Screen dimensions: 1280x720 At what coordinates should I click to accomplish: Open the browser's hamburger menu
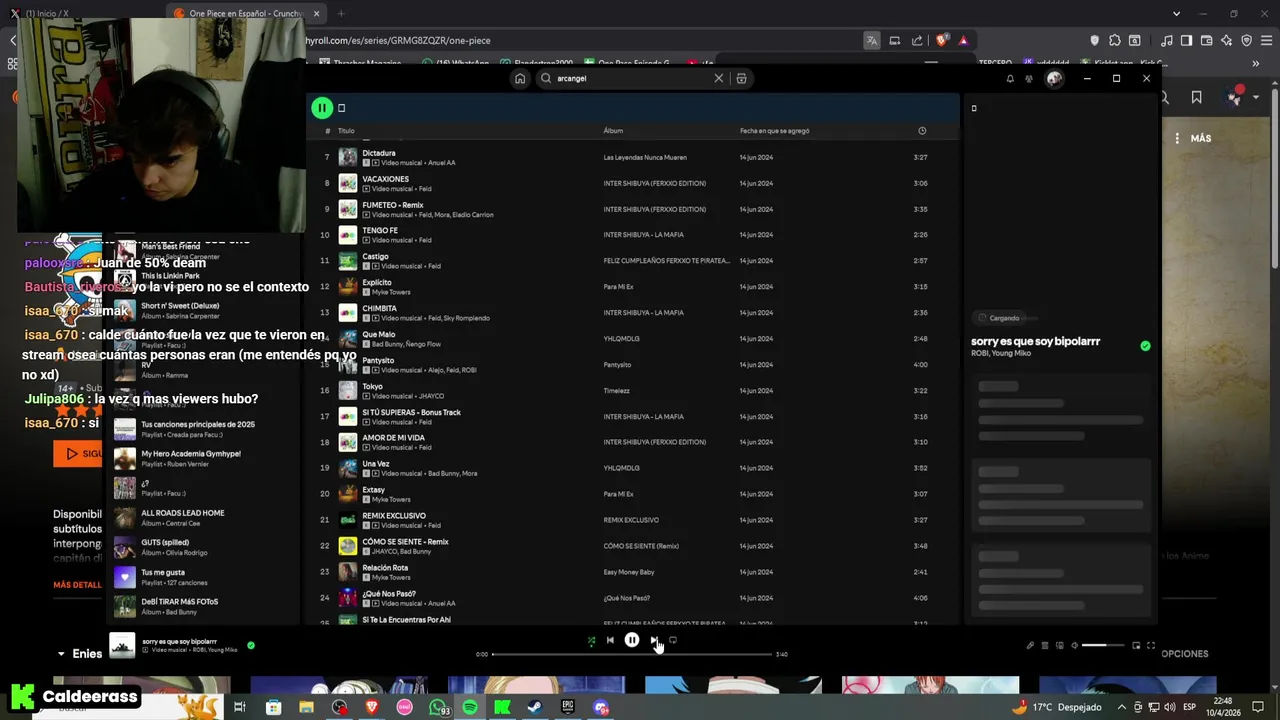click(1265, 40)
